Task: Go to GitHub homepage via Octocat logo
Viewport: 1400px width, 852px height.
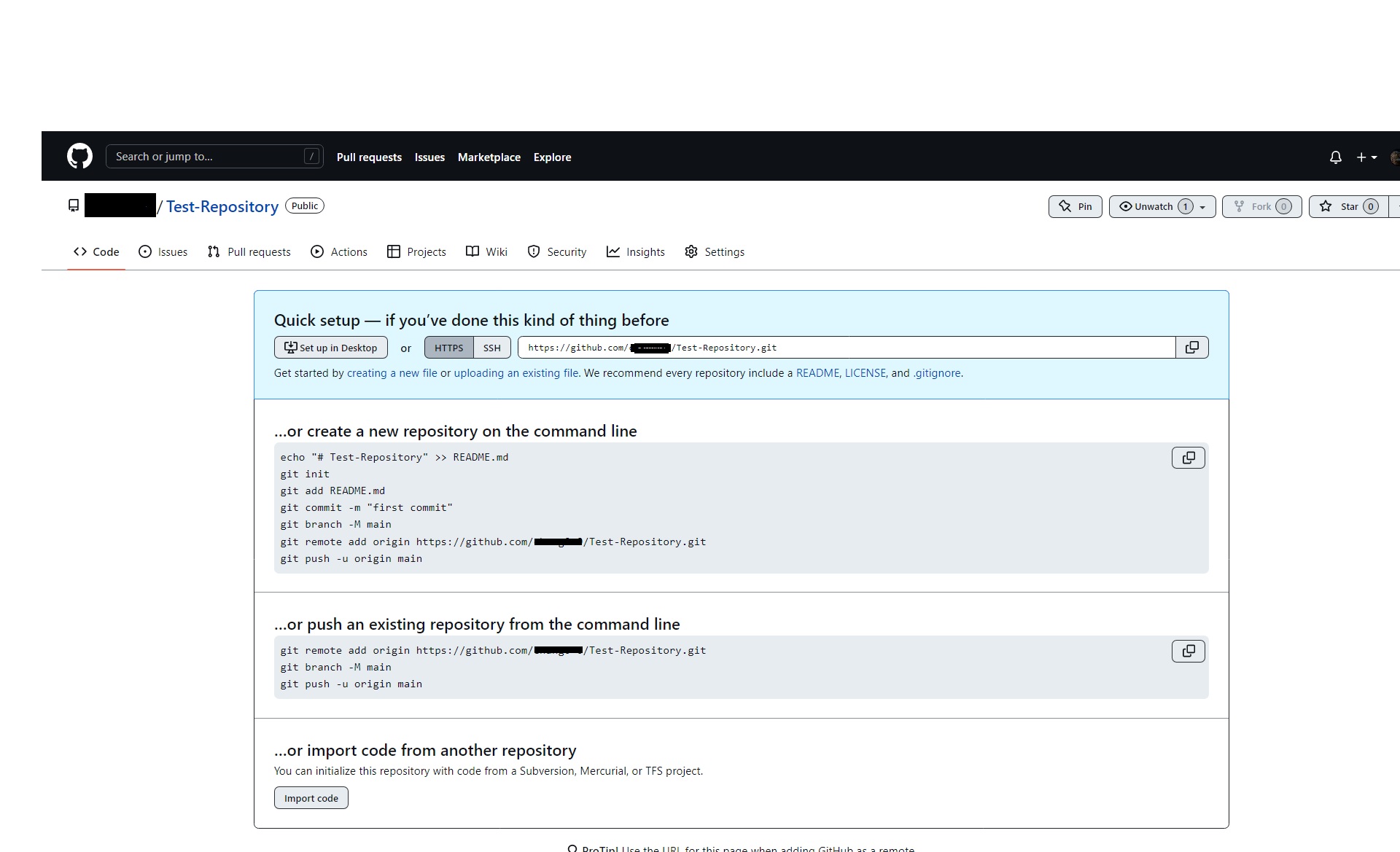Action: coord(79,156)
